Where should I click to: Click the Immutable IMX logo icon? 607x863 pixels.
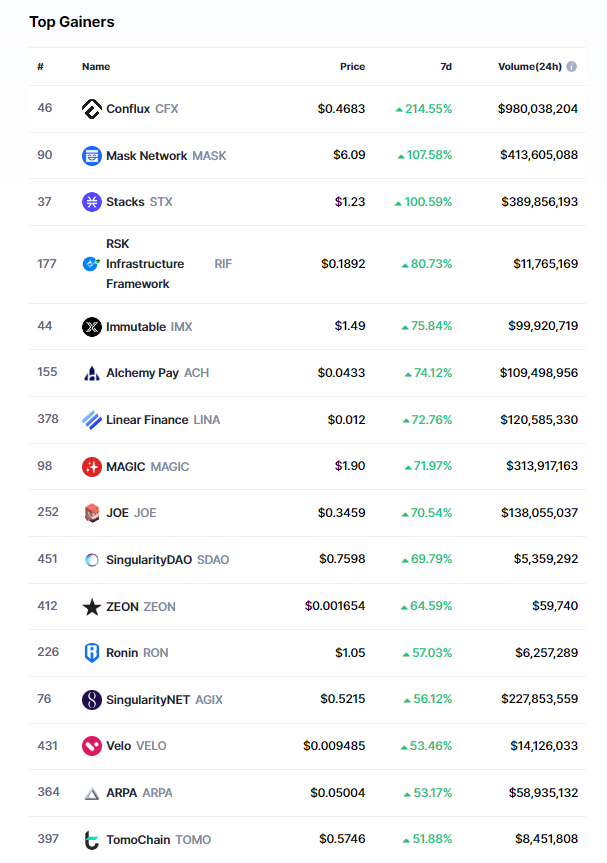coord(92,327)
